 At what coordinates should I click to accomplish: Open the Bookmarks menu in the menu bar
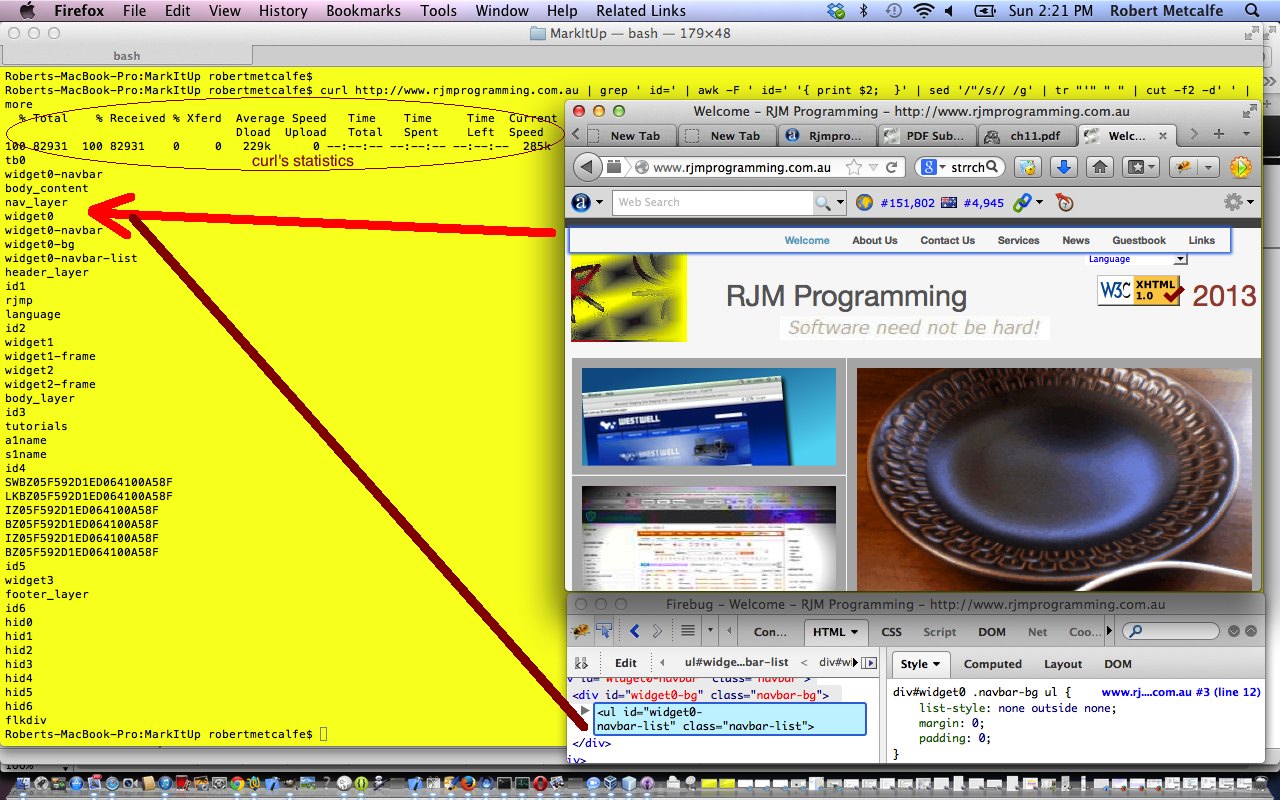(363, 11)
